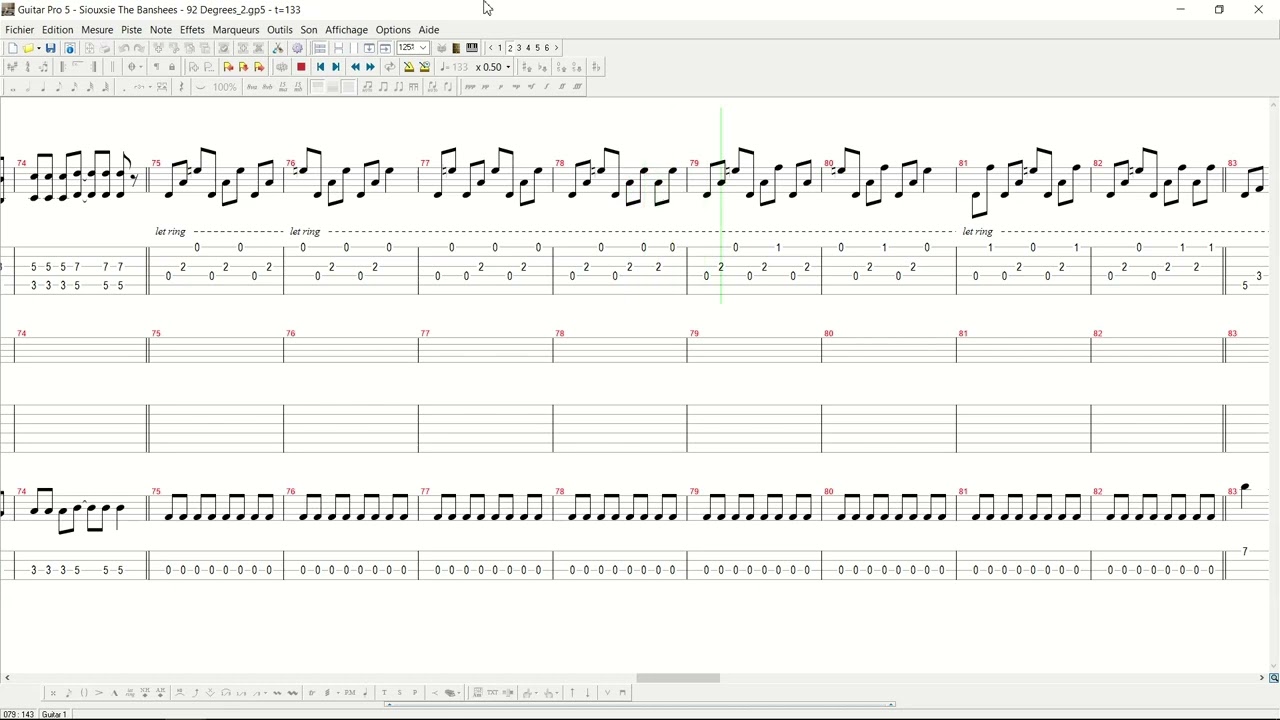1280x720 pixels.
Task: Open dropdown arrow next to folder icon
Action: (x=38, y=48)
